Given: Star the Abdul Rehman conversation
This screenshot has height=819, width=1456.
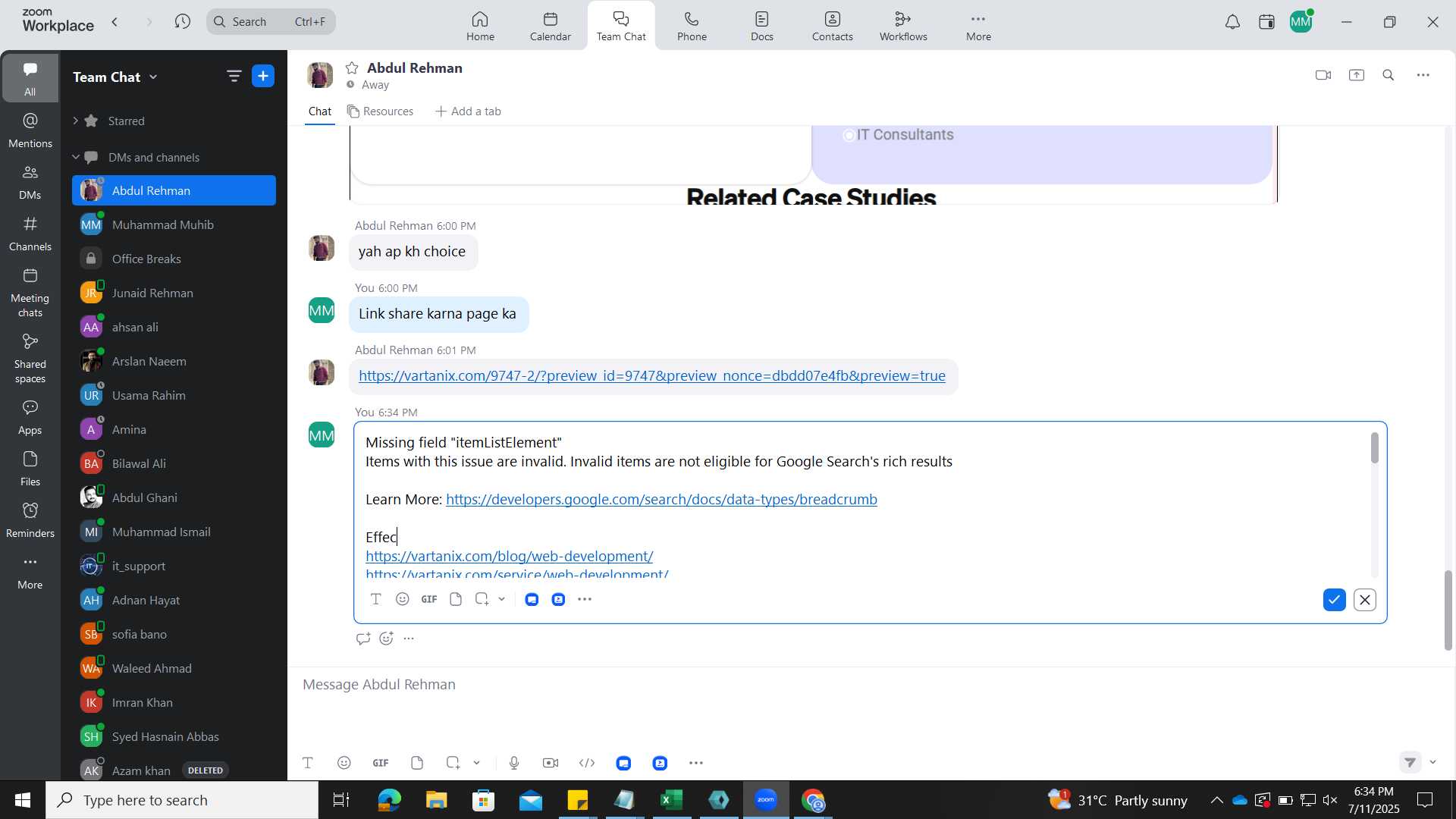Looking at the screenshot, I should click(352, 68).
